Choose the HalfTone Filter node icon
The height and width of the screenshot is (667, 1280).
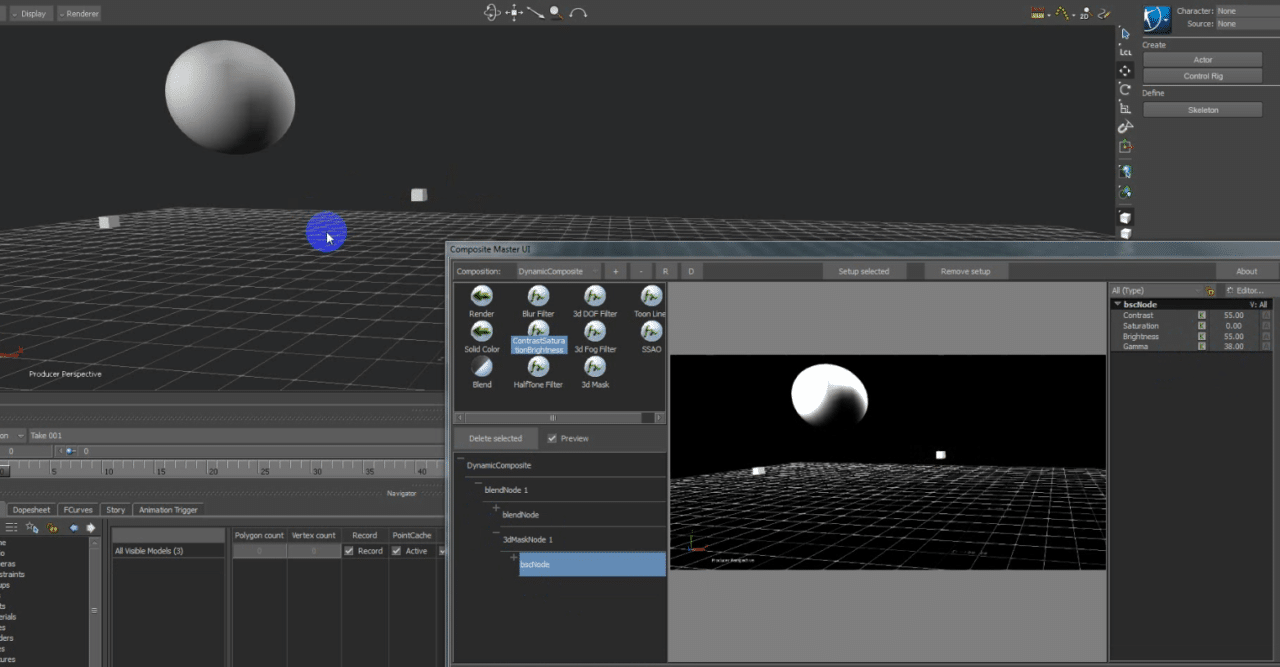coord(538,367)
